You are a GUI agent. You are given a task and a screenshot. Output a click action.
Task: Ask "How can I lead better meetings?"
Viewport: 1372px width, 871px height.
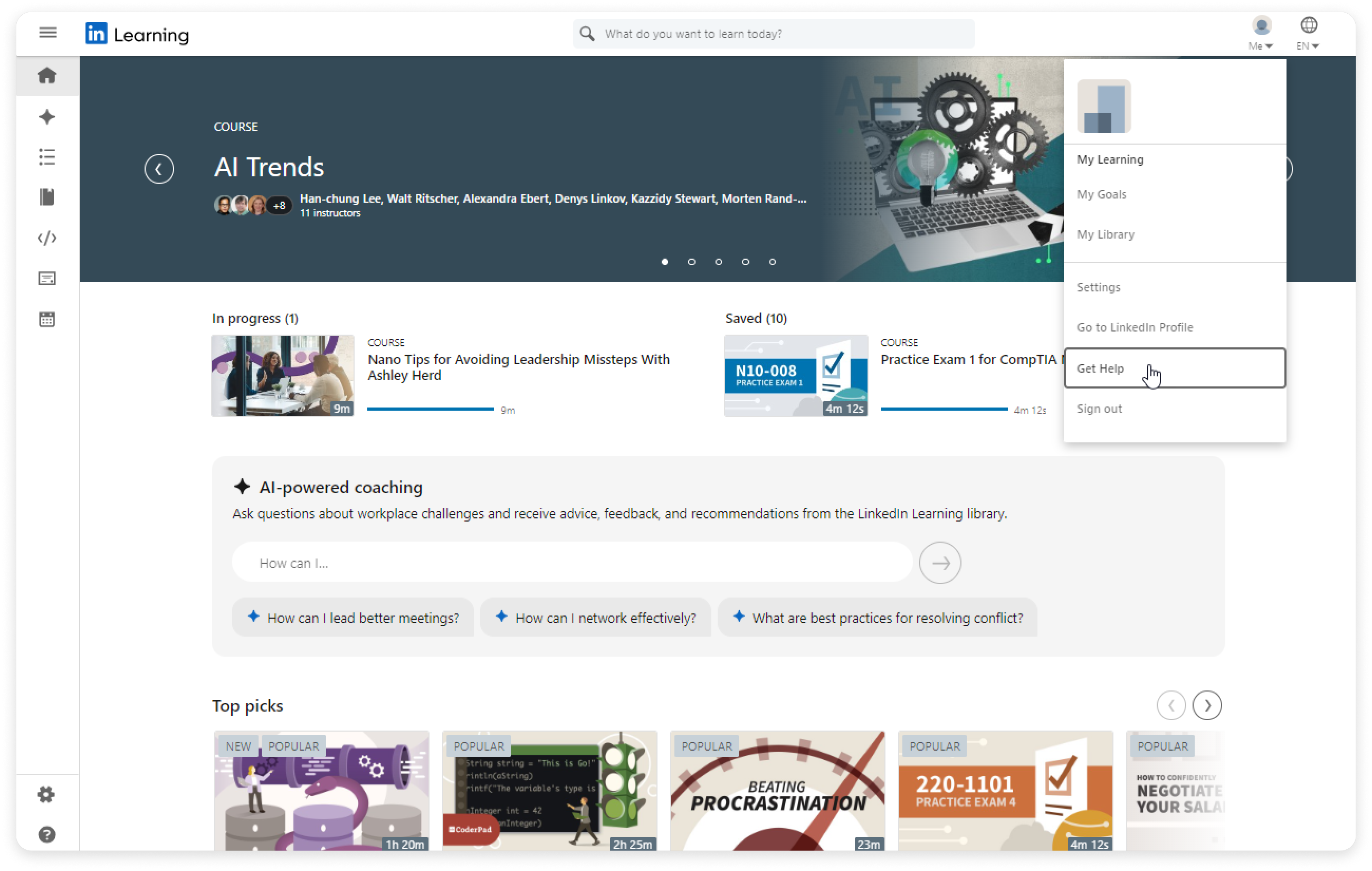pyautogui.click(x=353, y=617)
